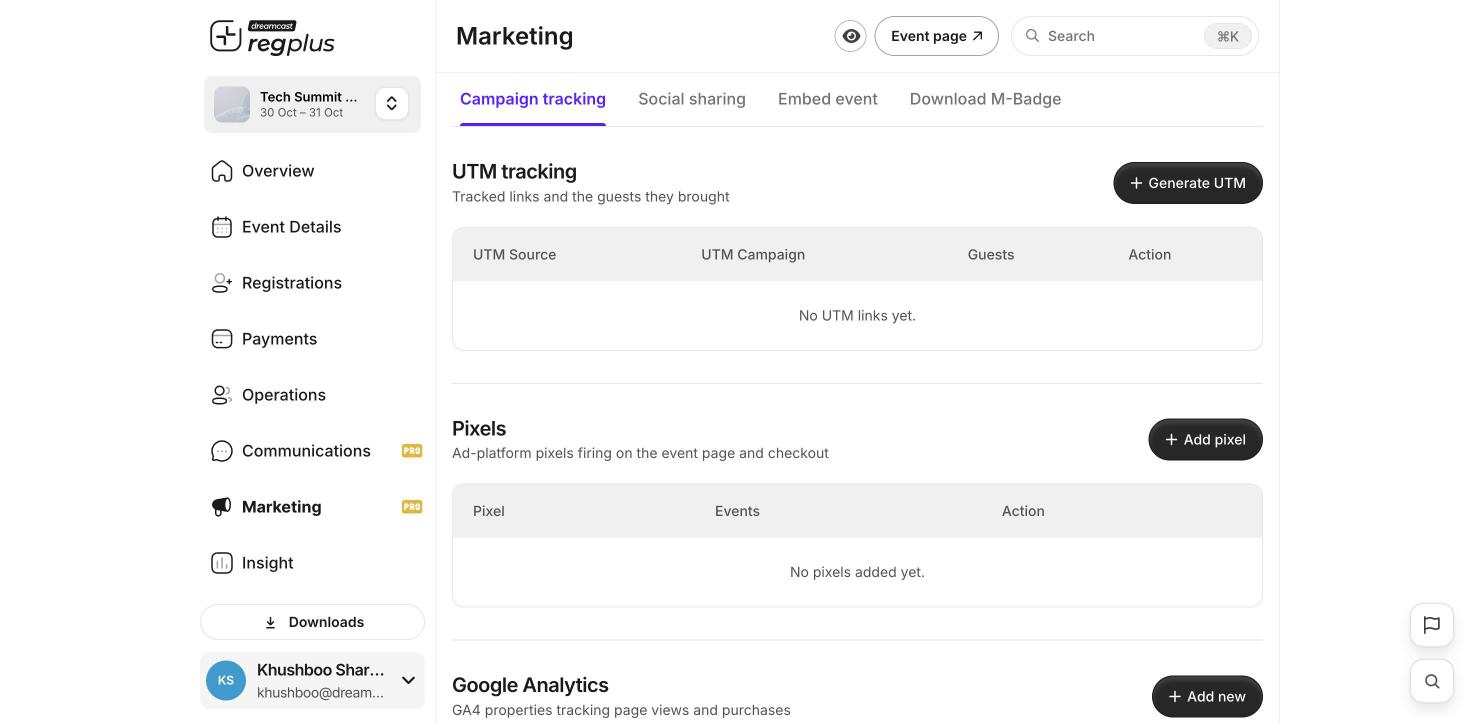Screen dimensions: 1470x723
Task: Click the Guests column header
Action: [x=991, y=255]
